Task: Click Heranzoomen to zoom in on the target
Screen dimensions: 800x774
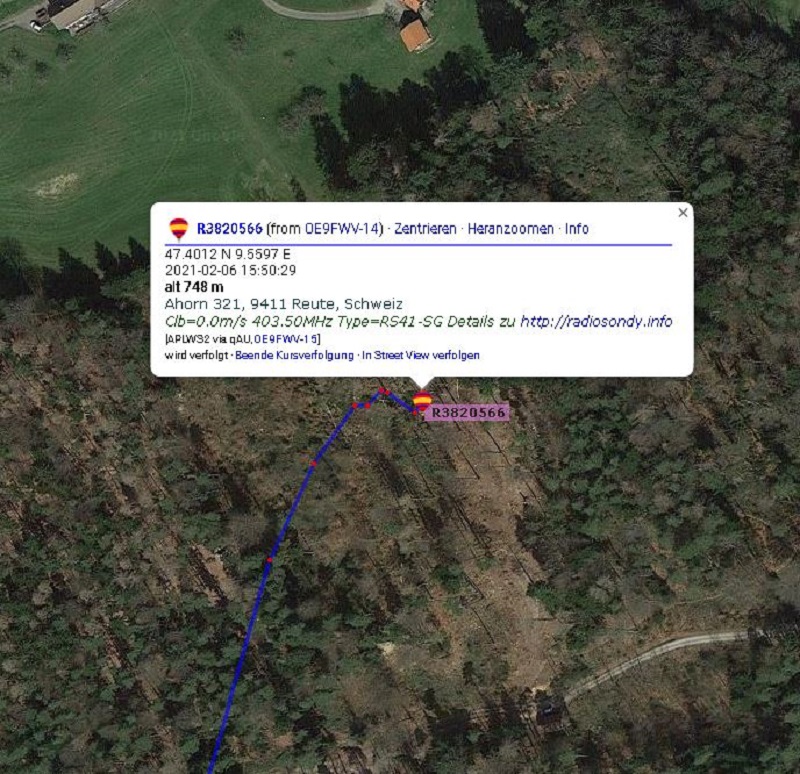Action: point(510,229)
